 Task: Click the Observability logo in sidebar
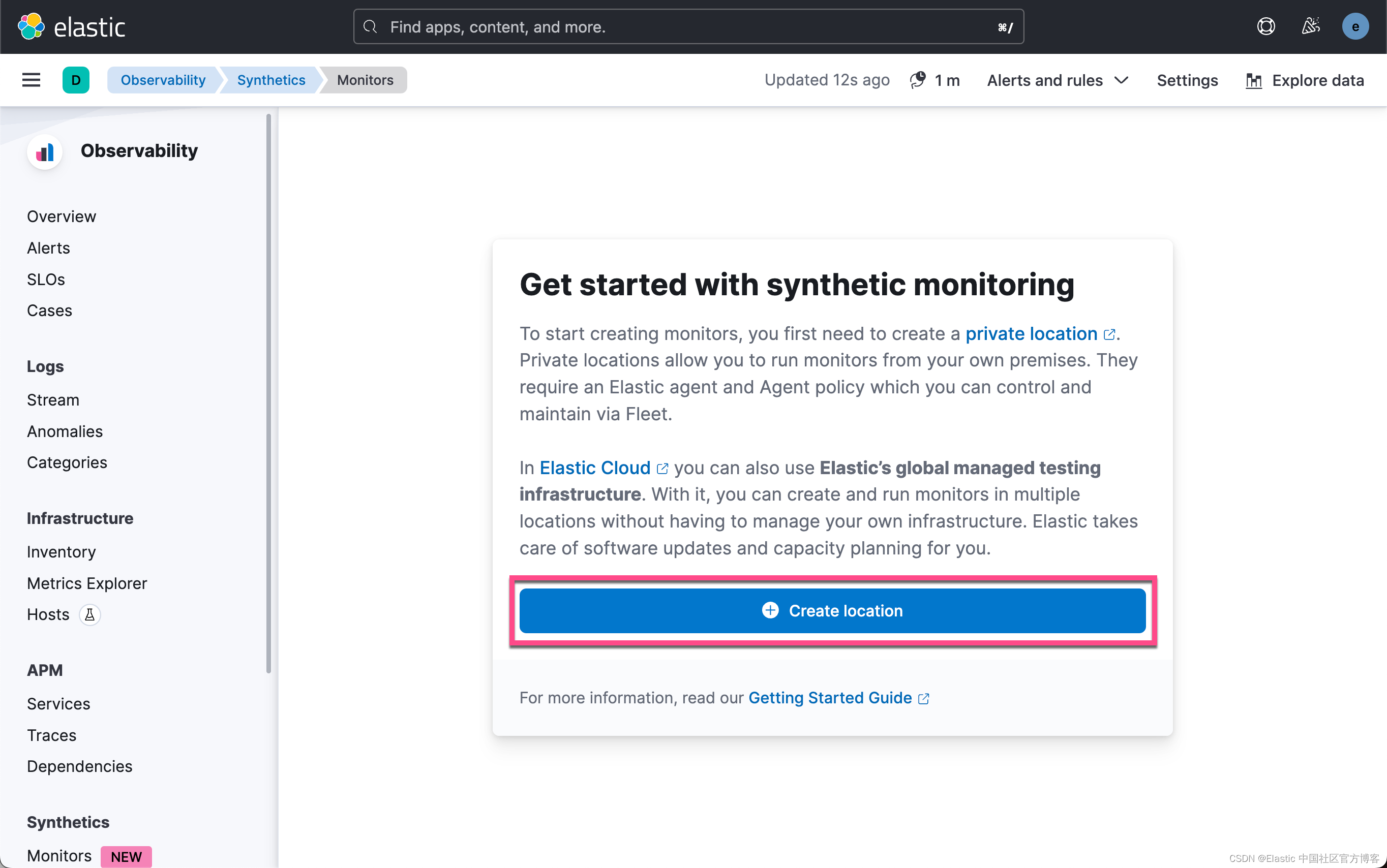click(x=45, y=151)
